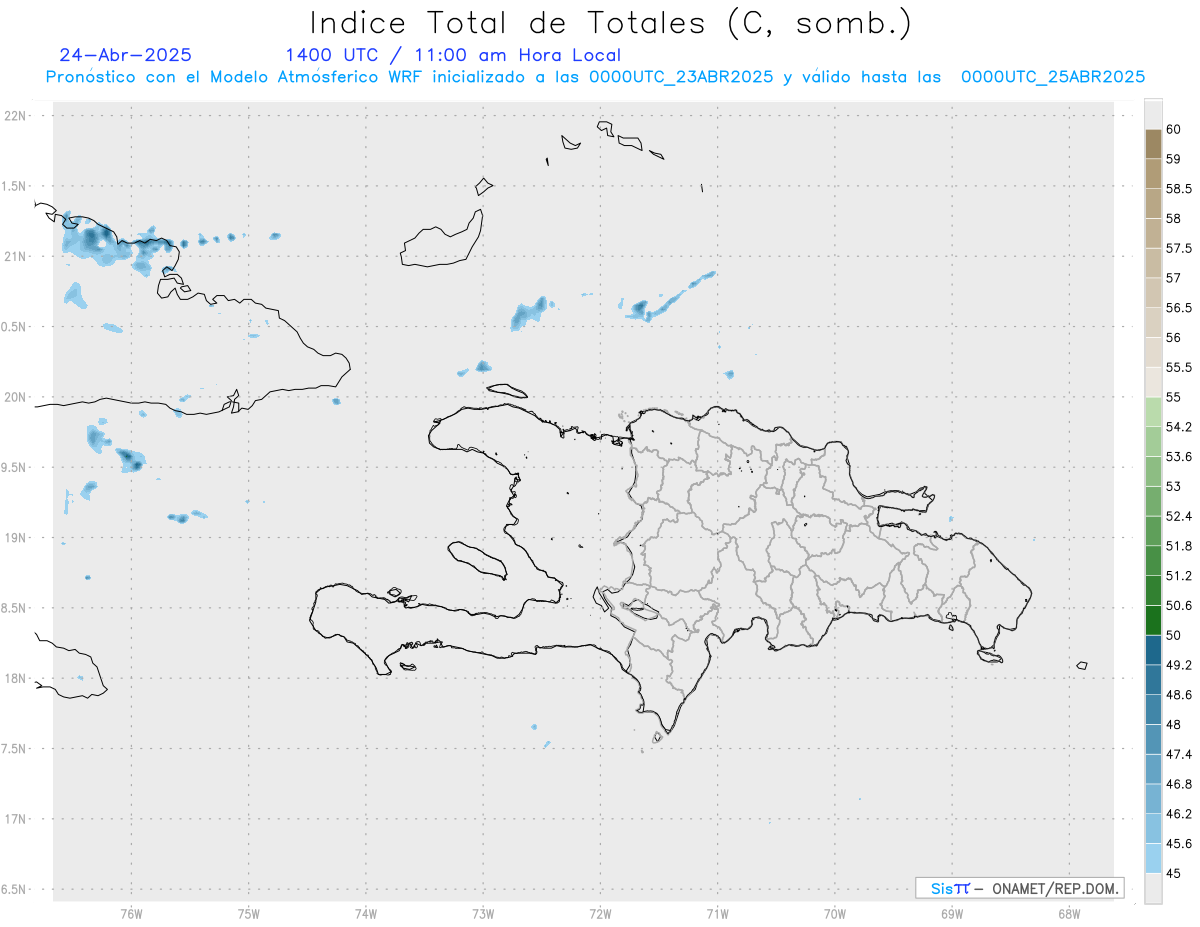Click colorbar value '56.5'
1200x927 pixels.
1179,308
